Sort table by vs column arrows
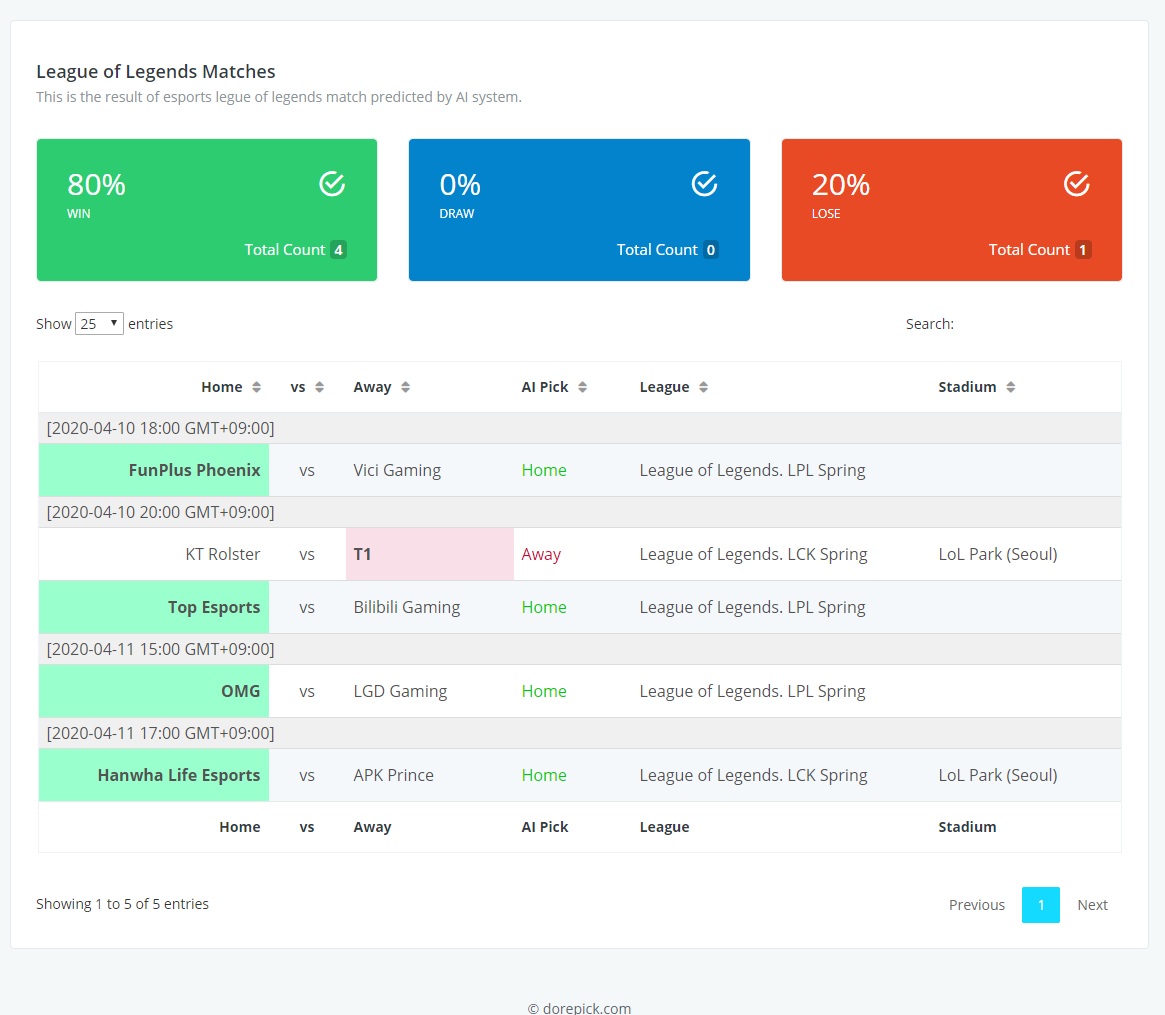The height and width of the screenshot is (1015, 1165). (x=319, y=387)
